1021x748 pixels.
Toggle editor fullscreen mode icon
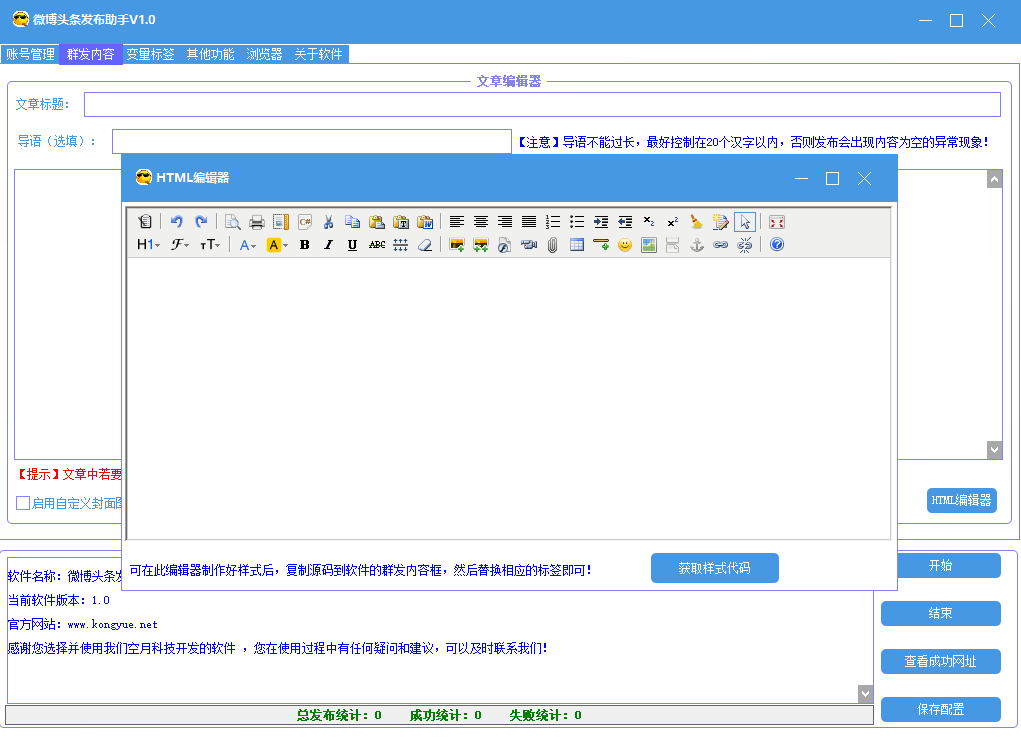point(777,222)
